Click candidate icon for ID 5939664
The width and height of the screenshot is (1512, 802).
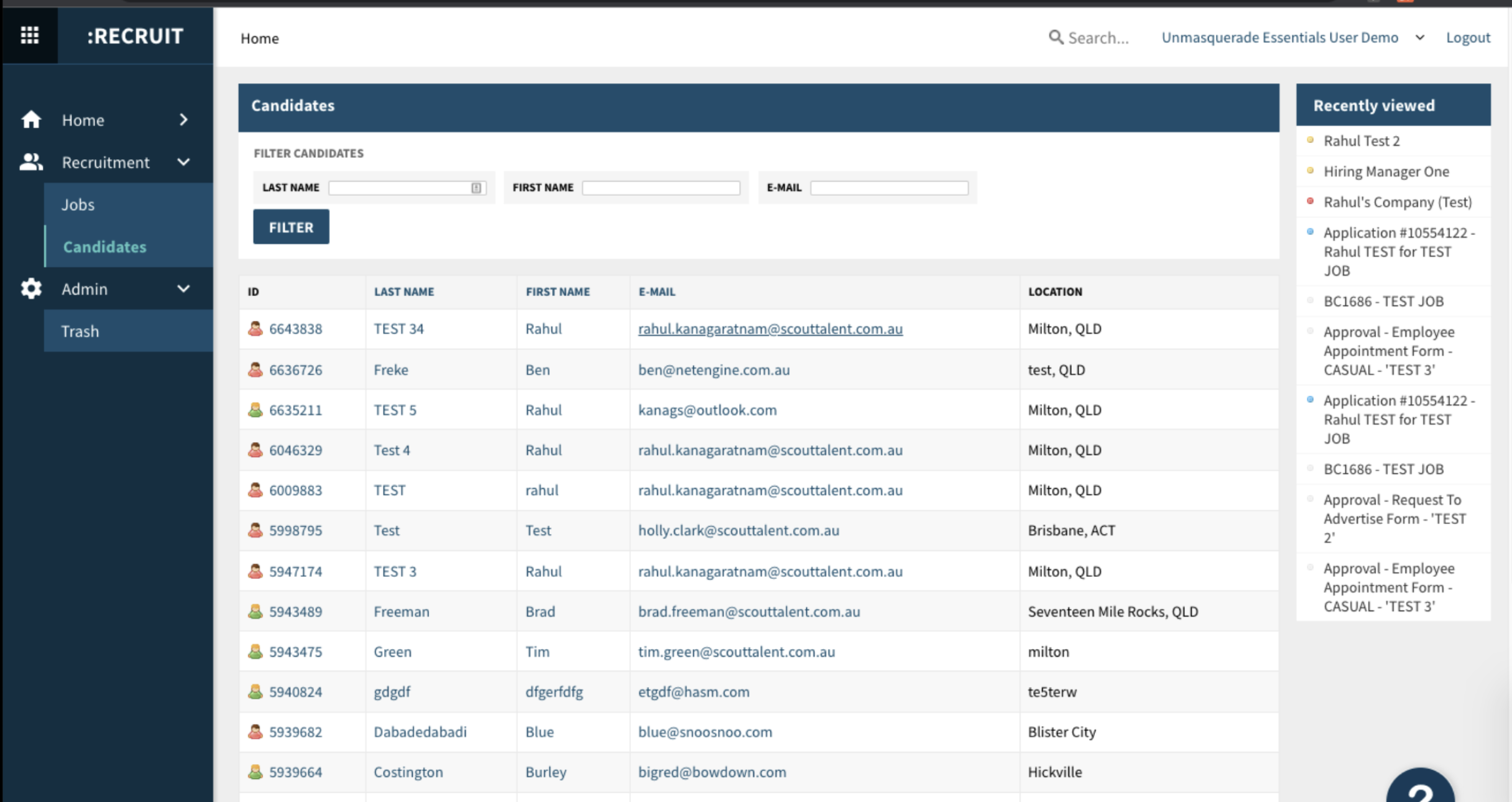click(256, 772)
